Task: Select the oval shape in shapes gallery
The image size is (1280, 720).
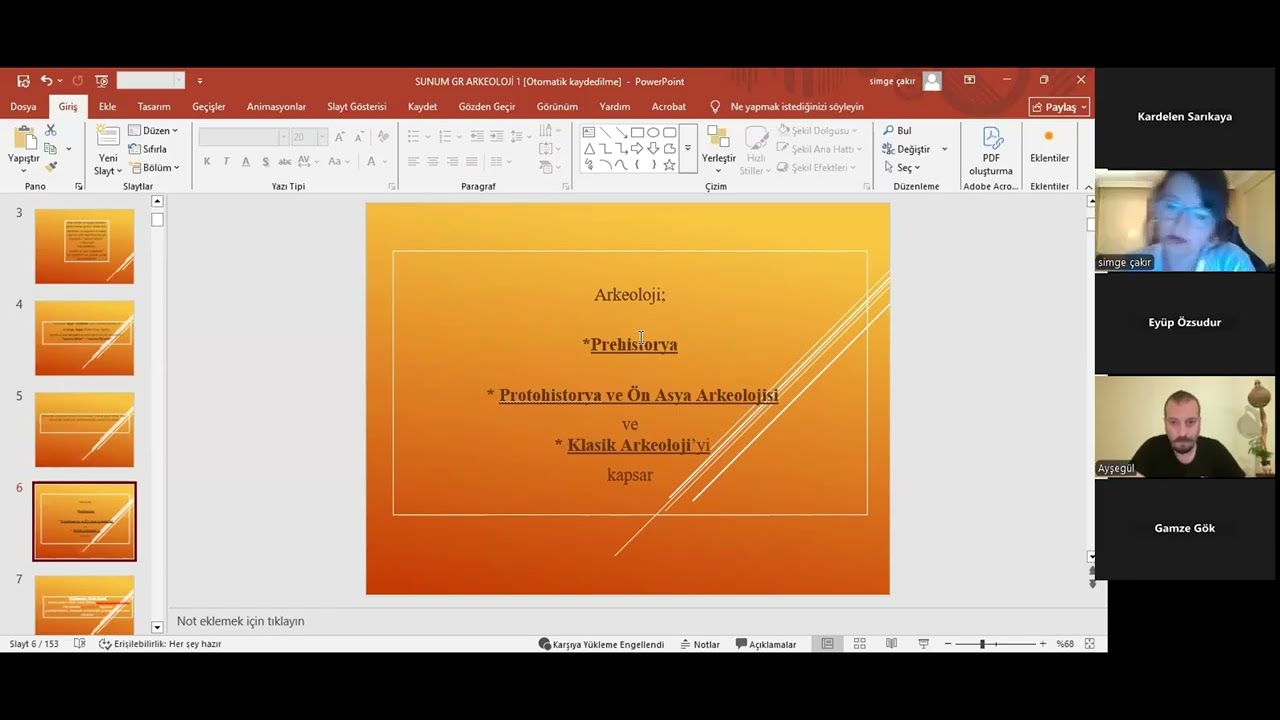Action: point(653,132)
